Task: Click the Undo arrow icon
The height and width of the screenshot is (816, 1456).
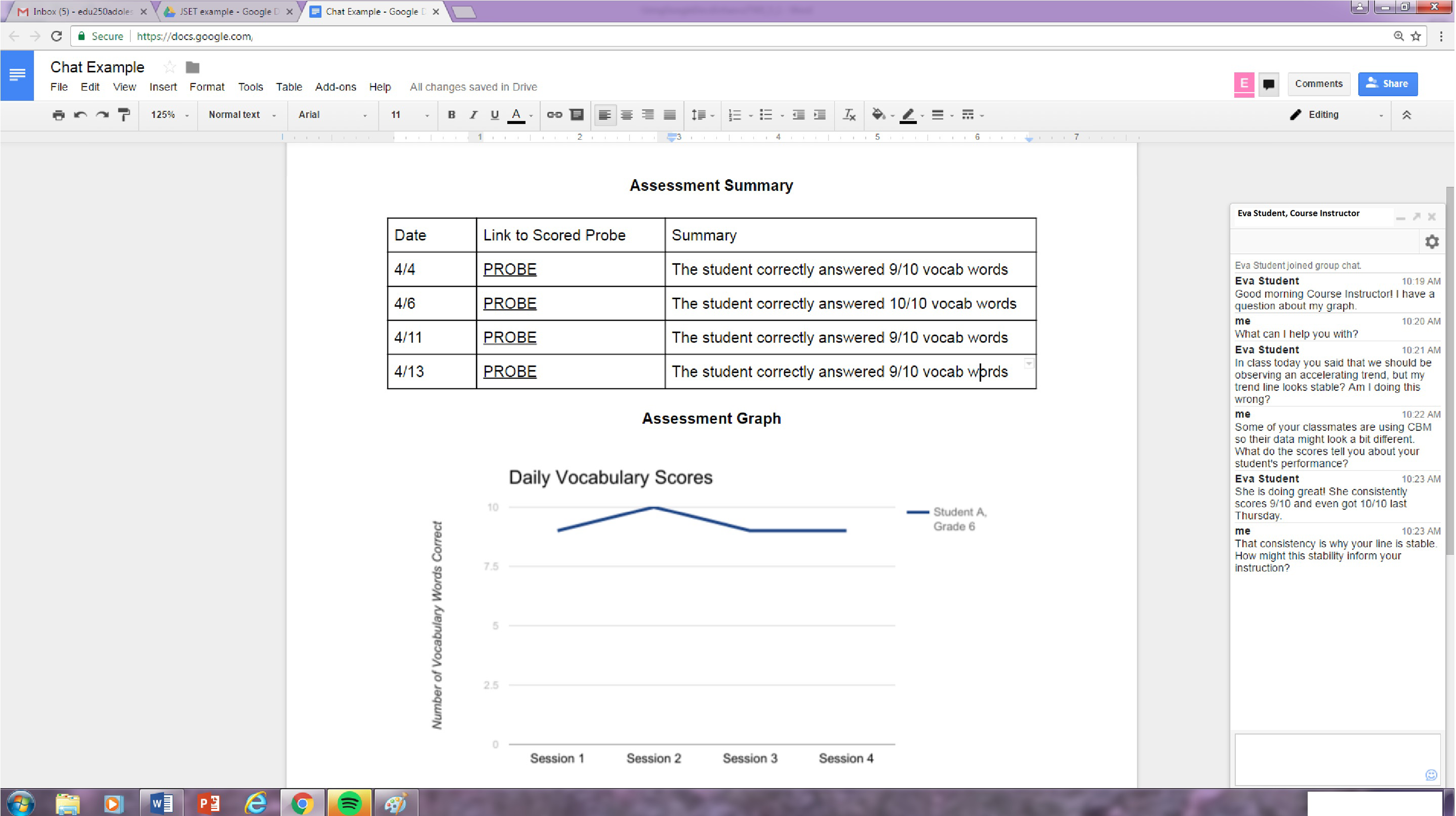Action: (x=80, y=115)
